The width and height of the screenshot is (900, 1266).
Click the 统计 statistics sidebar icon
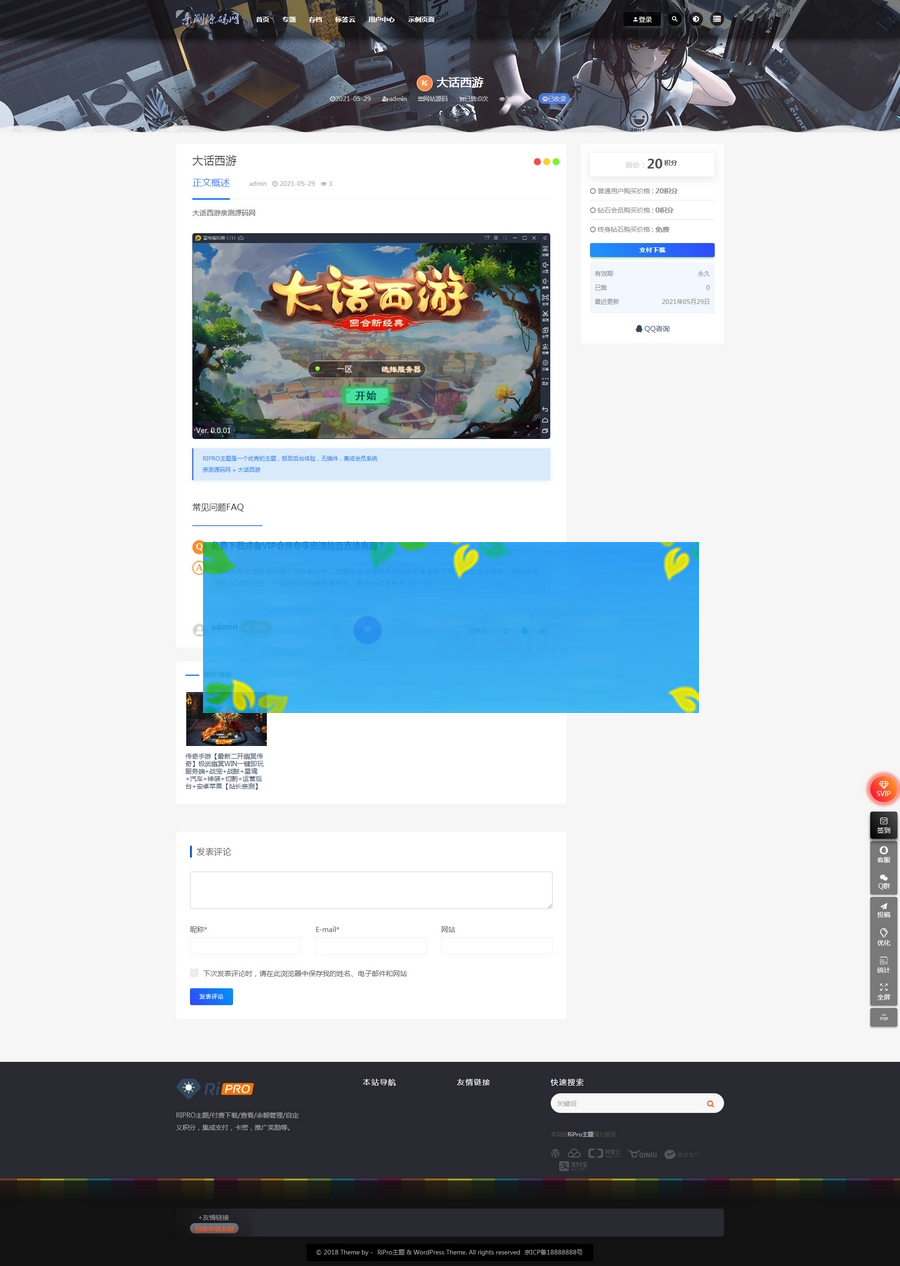click(x=883, y=964)
